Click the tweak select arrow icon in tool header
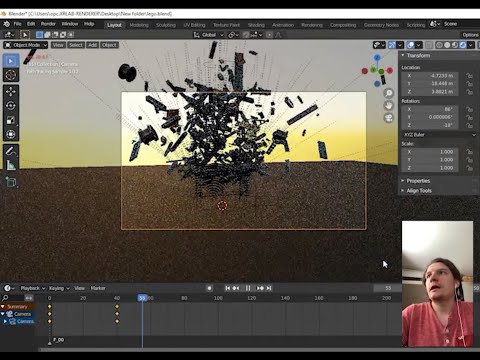The height and width of the screenshot is (360, 480). click(25, 35)
